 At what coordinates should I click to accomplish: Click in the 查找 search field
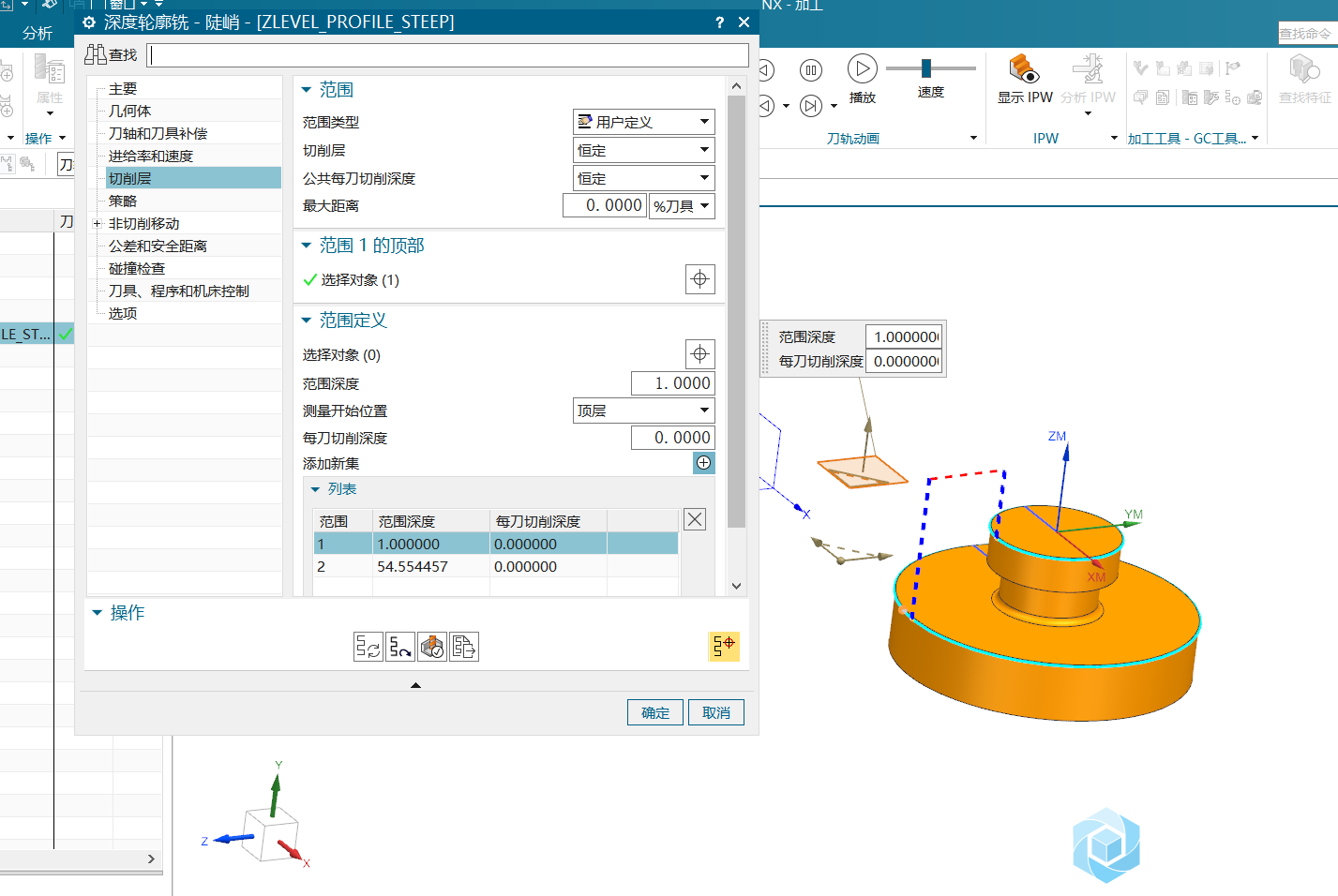448,55
